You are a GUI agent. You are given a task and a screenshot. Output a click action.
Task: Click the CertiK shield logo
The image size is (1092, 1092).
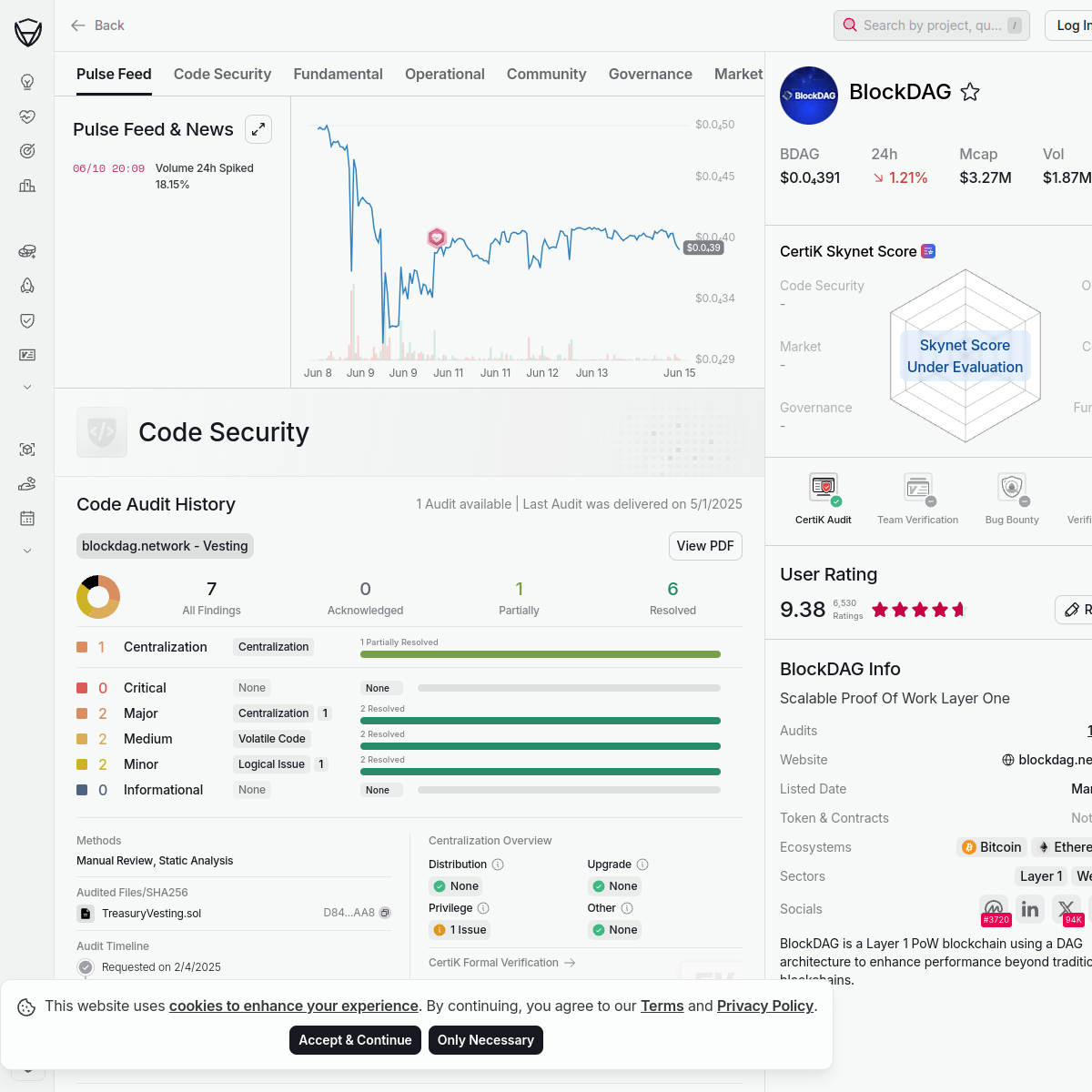(x=28, y=33)
